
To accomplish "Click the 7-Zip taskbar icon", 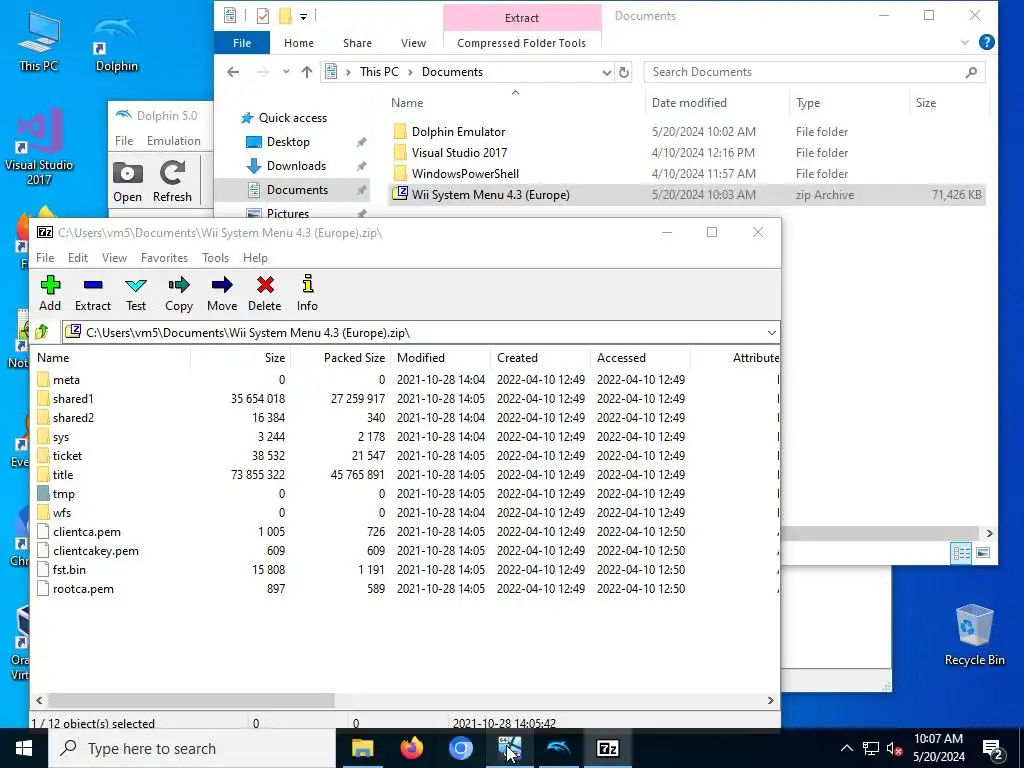I will point(607,748).
